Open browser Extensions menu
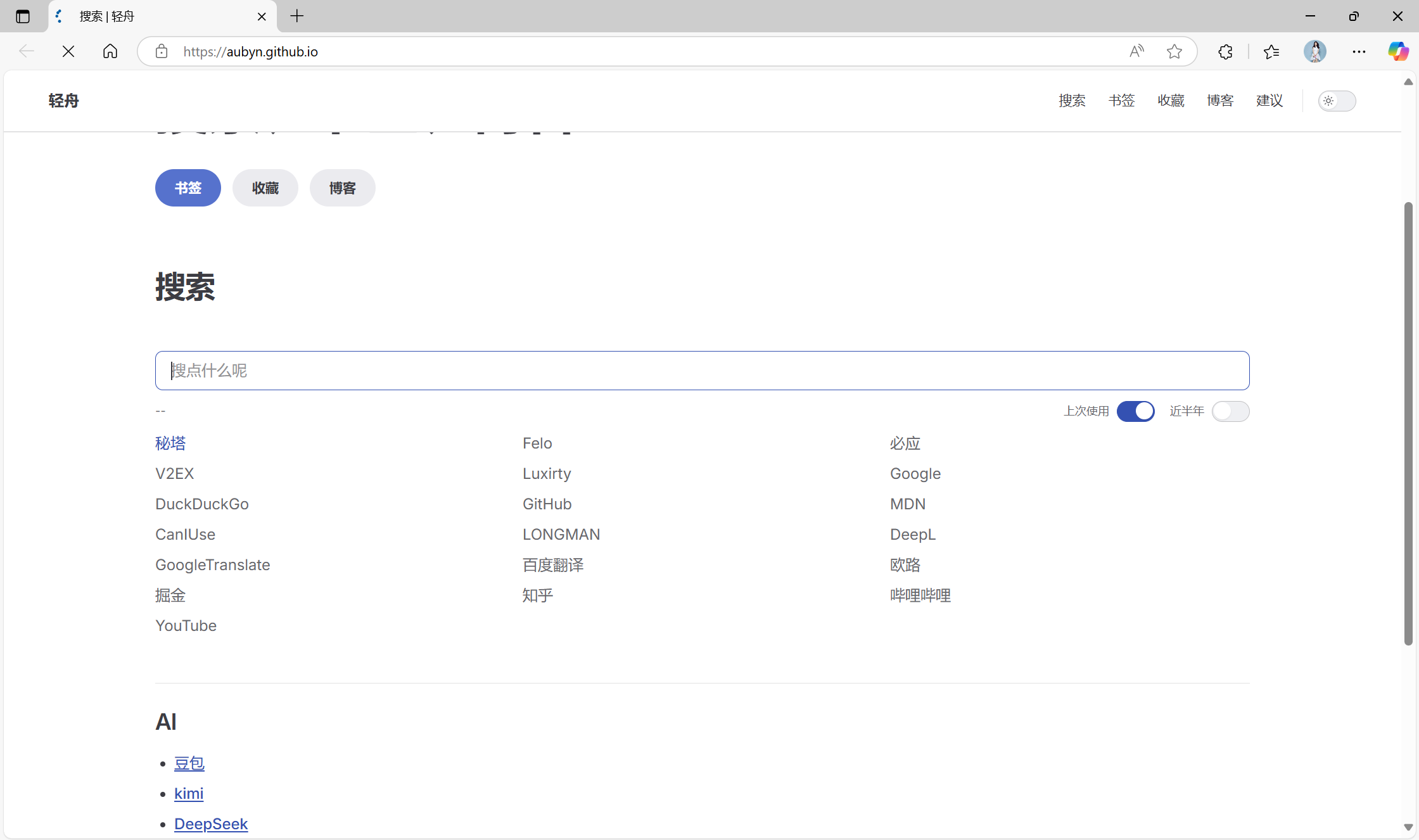The height and width of the screenshot is (840, 1419). (x=1226, y=51)
